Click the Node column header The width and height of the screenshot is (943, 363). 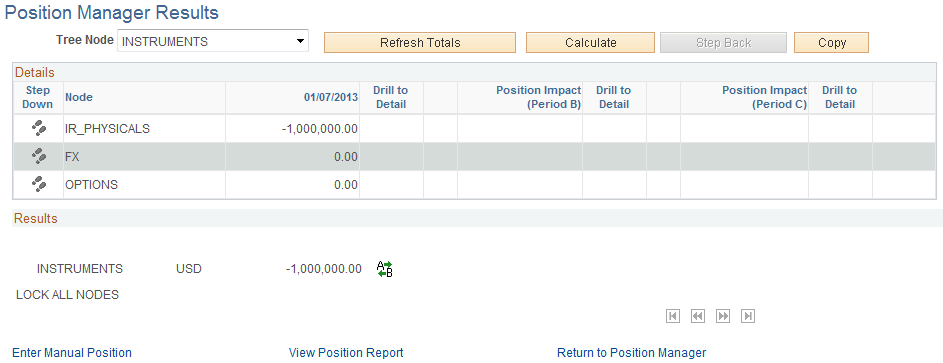point(79,97)
